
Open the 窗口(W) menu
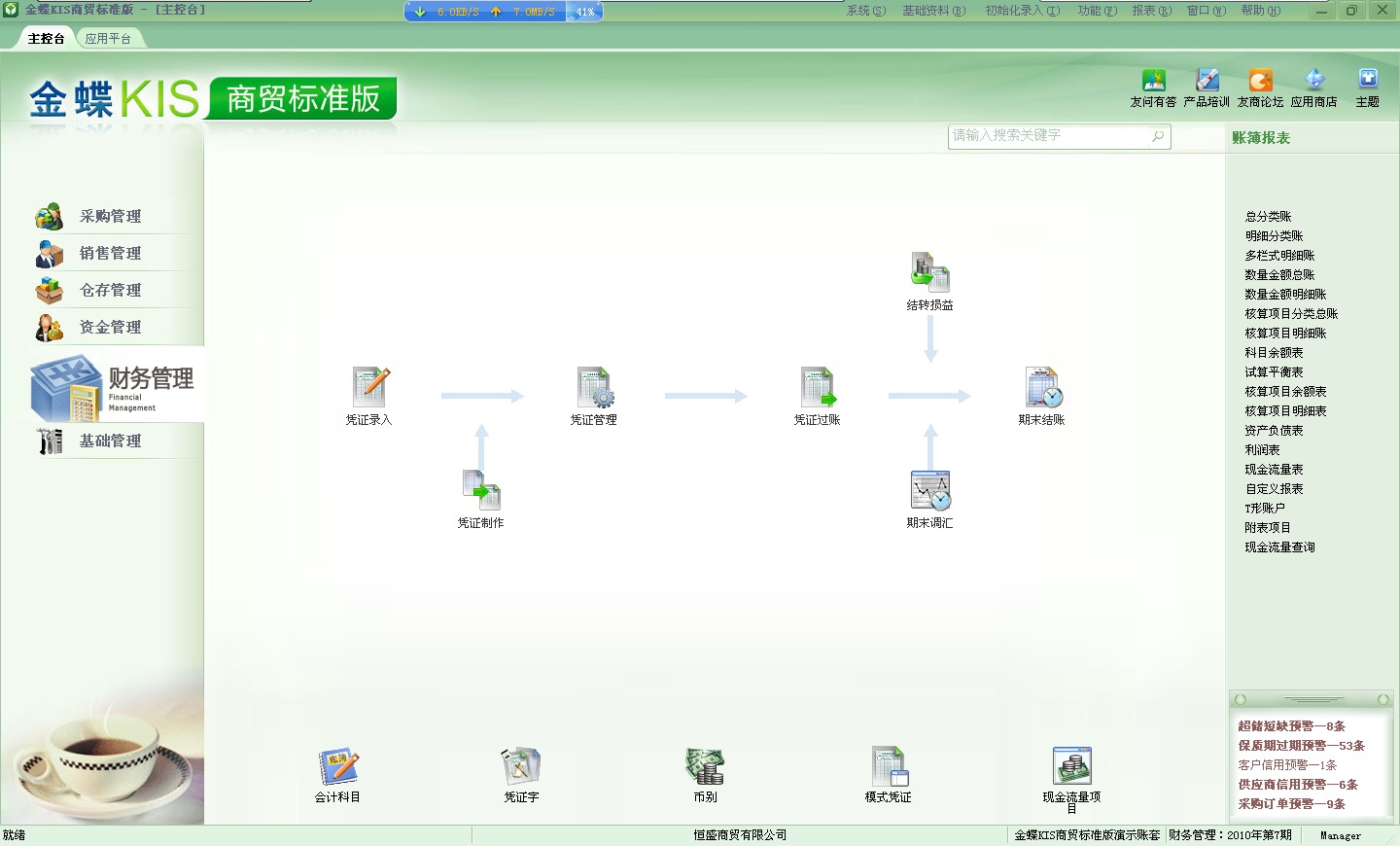(1207, 11)
